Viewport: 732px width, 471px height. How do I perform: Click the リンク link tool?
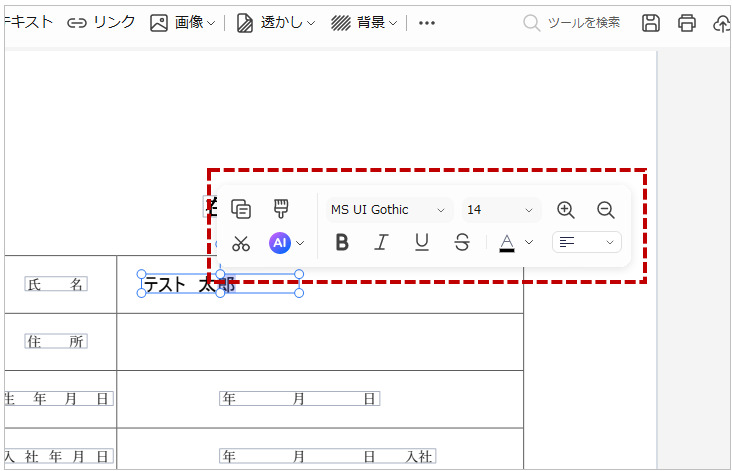click(101, 22)
